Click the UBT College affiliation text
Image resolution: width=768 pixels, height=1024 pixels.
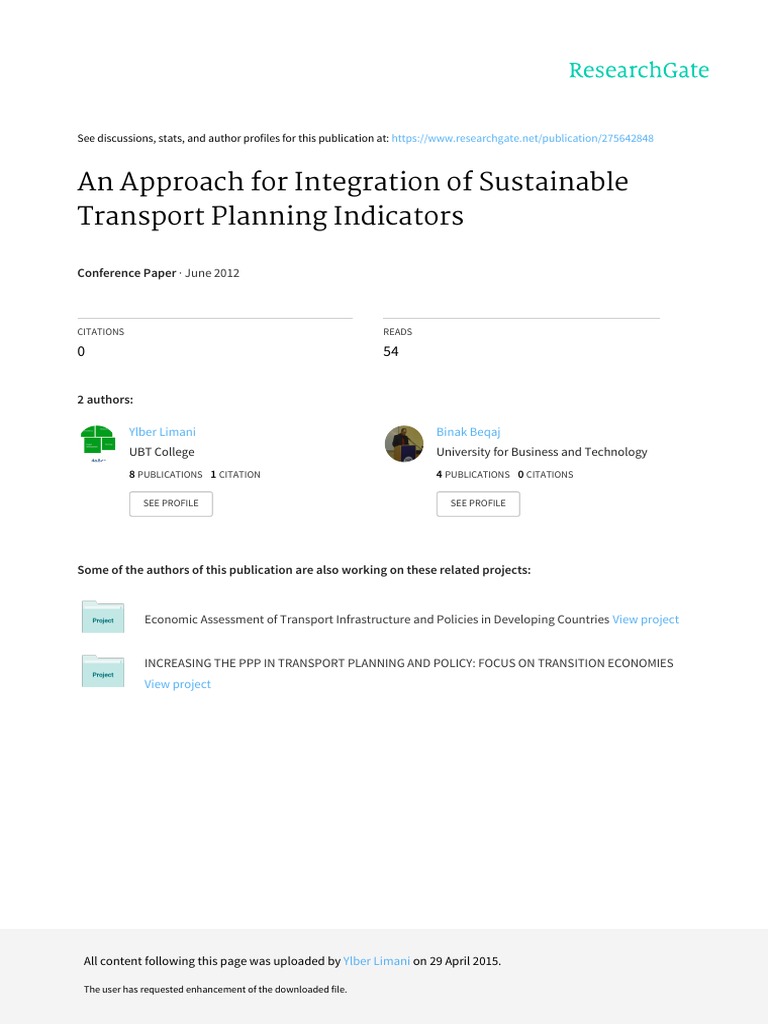[x=162, y=452]
